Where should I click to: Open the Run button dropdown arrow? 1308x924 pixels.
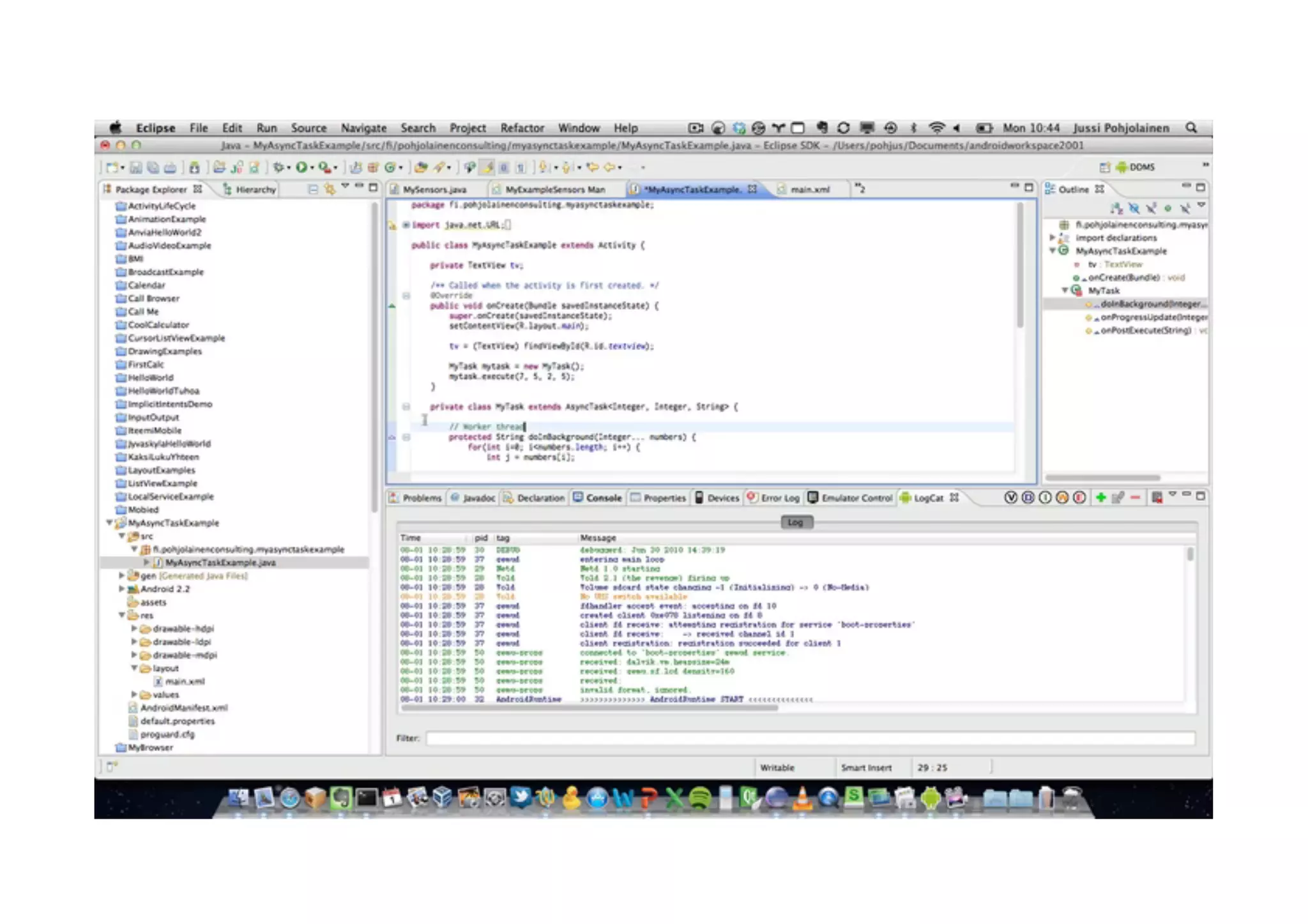click(x=312, y=168)
